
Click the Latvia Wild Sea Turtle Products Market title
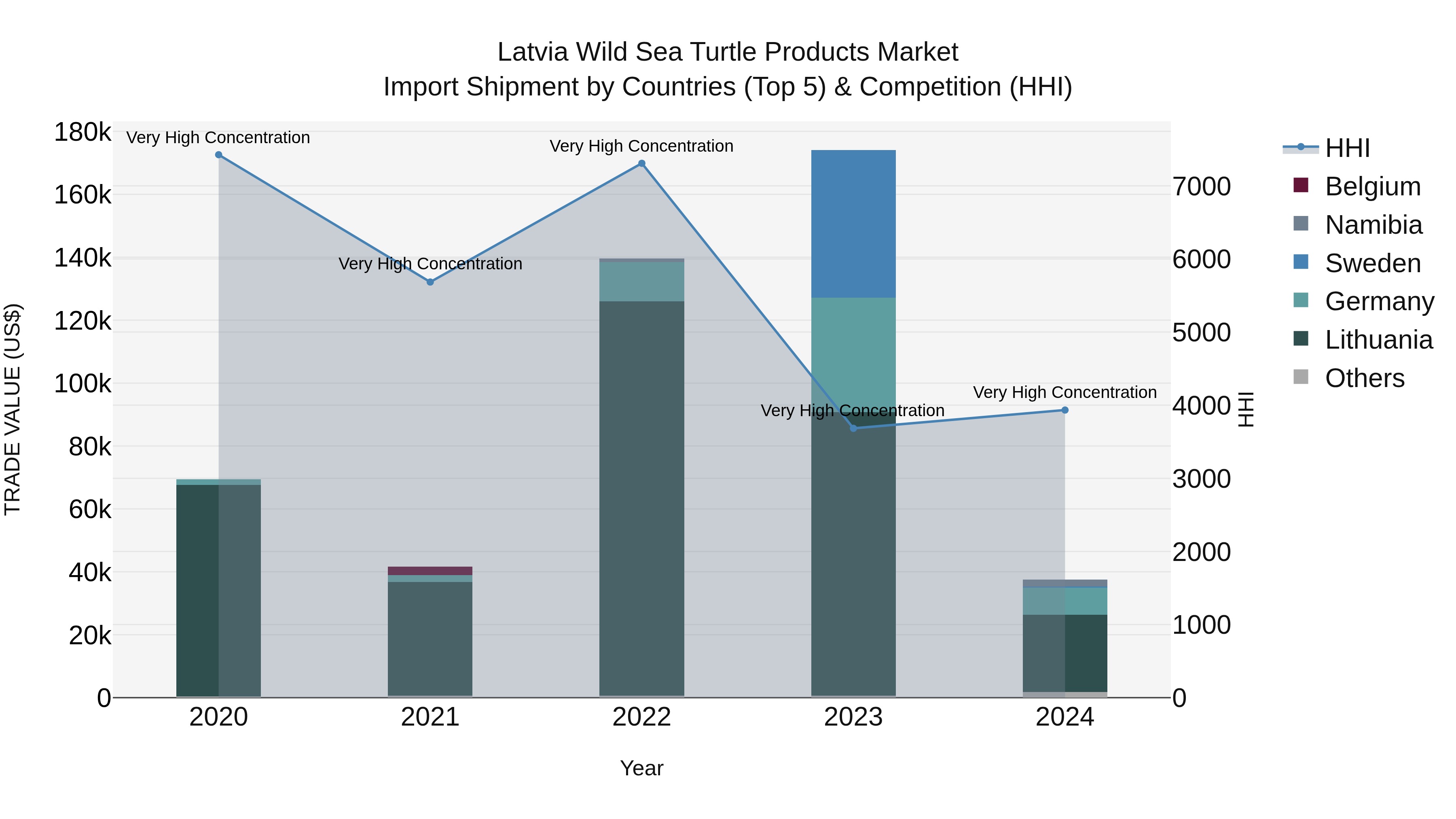pyautogui.click(x=728, y=52)
